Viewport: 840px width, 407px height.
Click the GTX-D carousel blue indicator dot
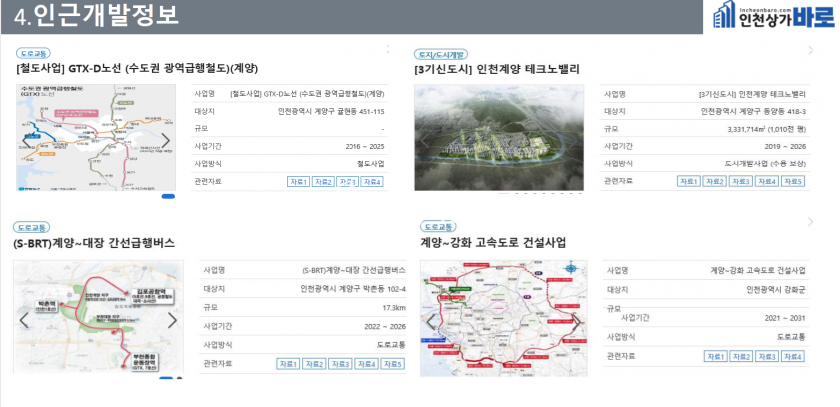(168, 196)
